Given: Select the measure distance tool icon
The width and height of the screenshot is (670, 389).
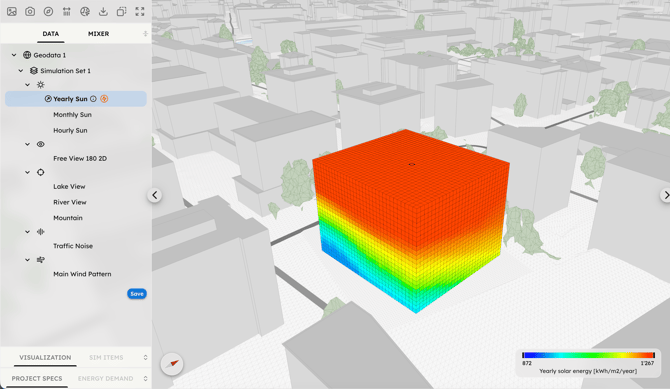Looking at the screenshot, I should point(67,12).
